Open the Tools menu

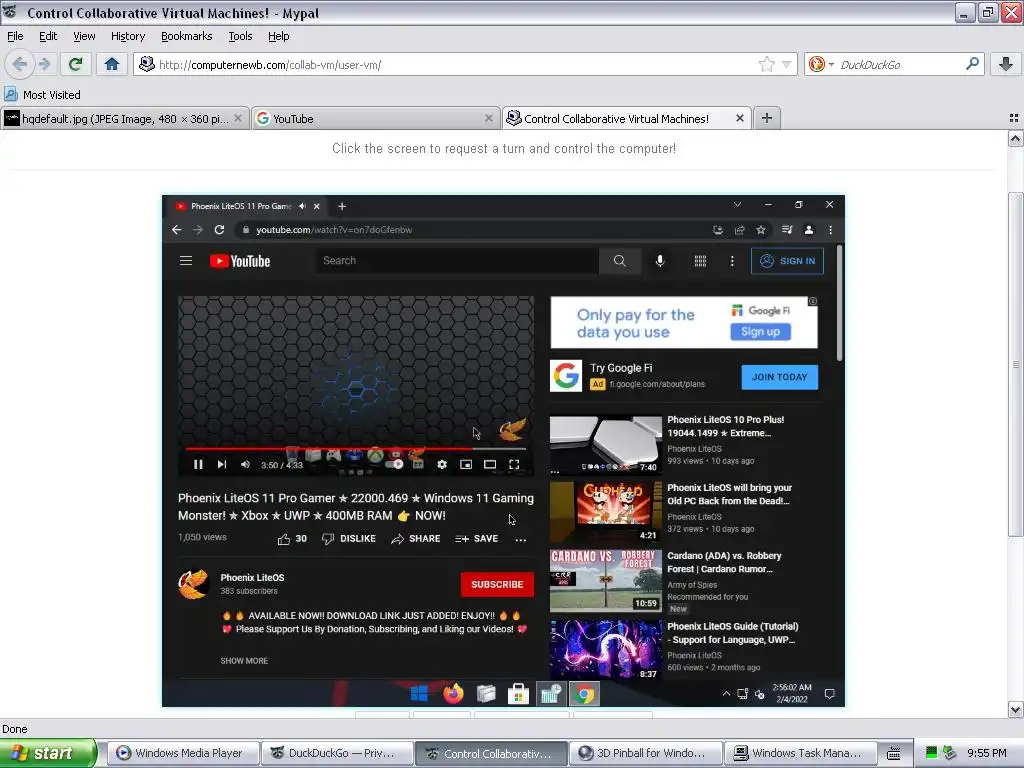pyautogui.click(x=240, y=36)
